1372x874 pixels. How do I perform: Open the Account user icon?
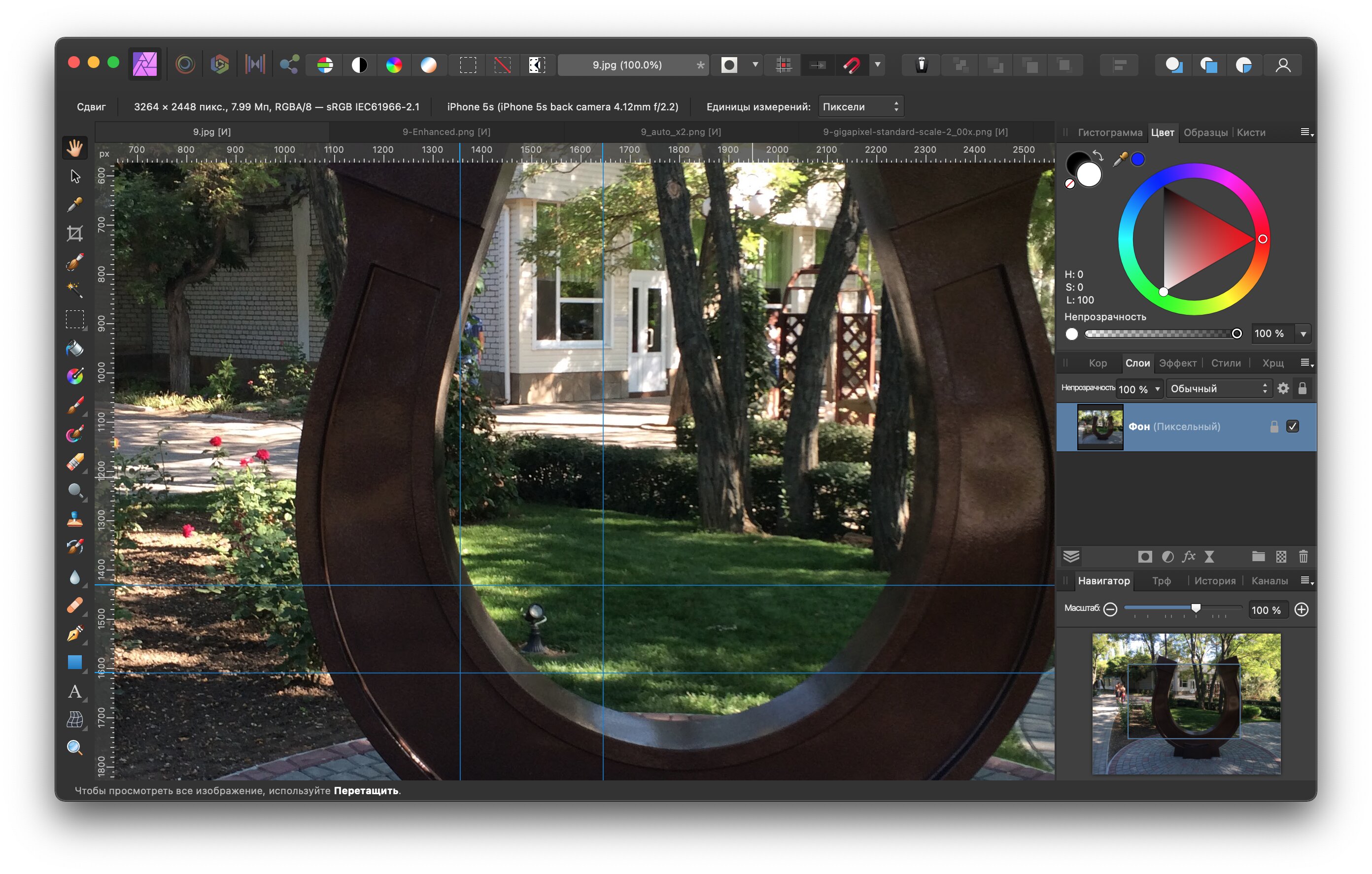click(x=1282, y=65)
